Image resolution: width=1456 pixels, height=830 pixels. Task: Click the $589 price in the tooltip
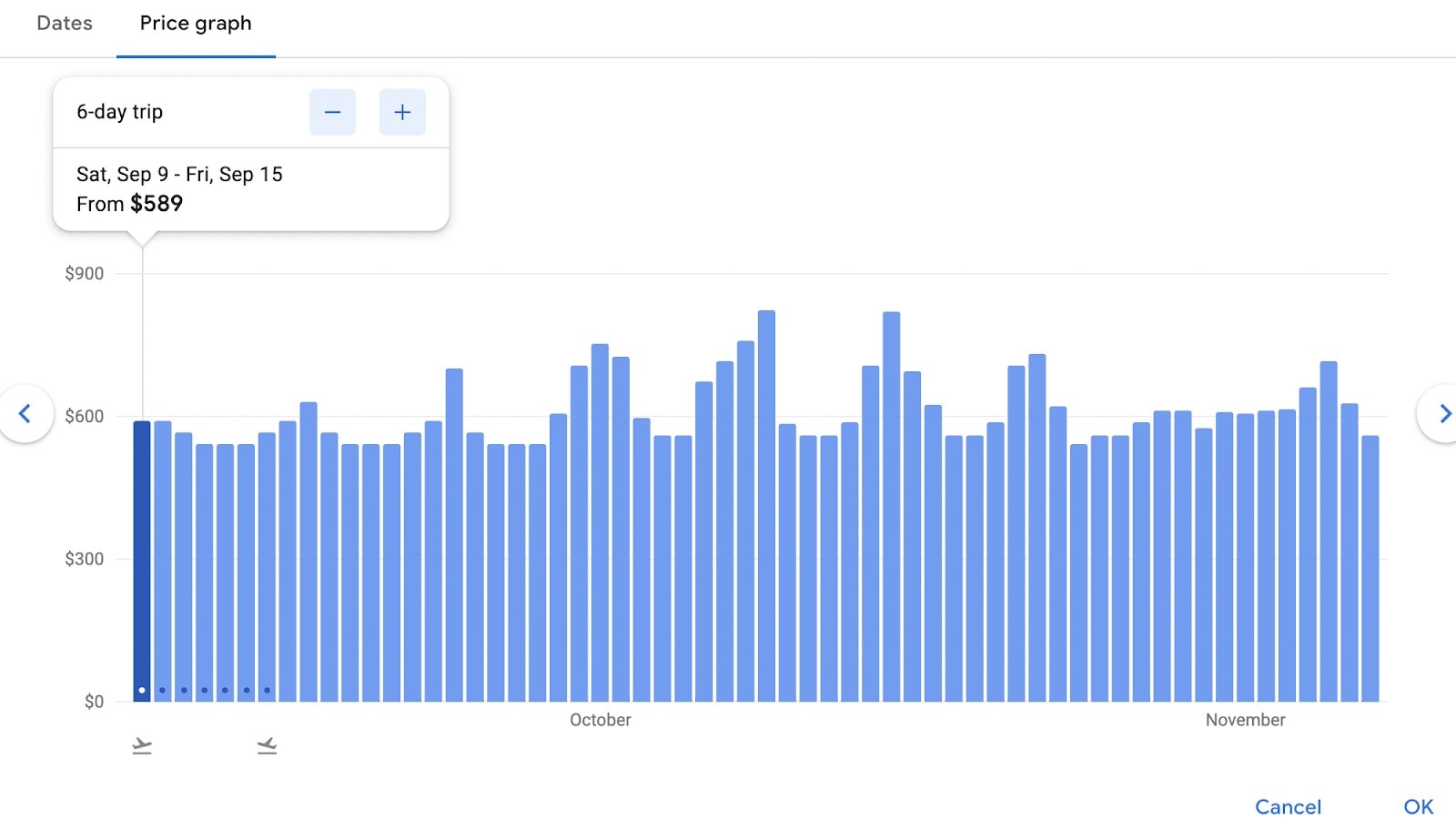pos(157,204)
